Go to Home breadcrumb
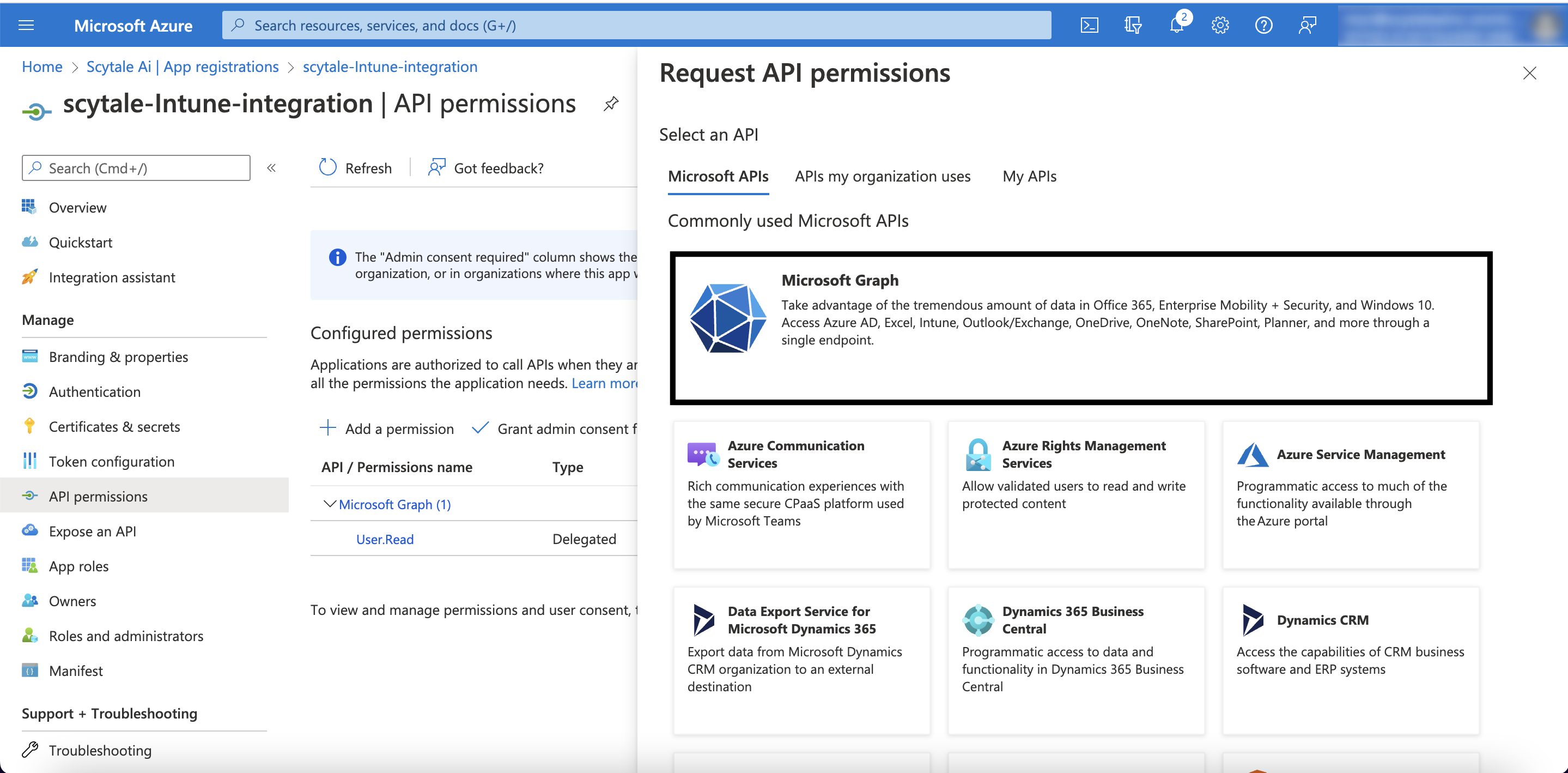Screen dimensions: 1568x773 tap(42, 67)
